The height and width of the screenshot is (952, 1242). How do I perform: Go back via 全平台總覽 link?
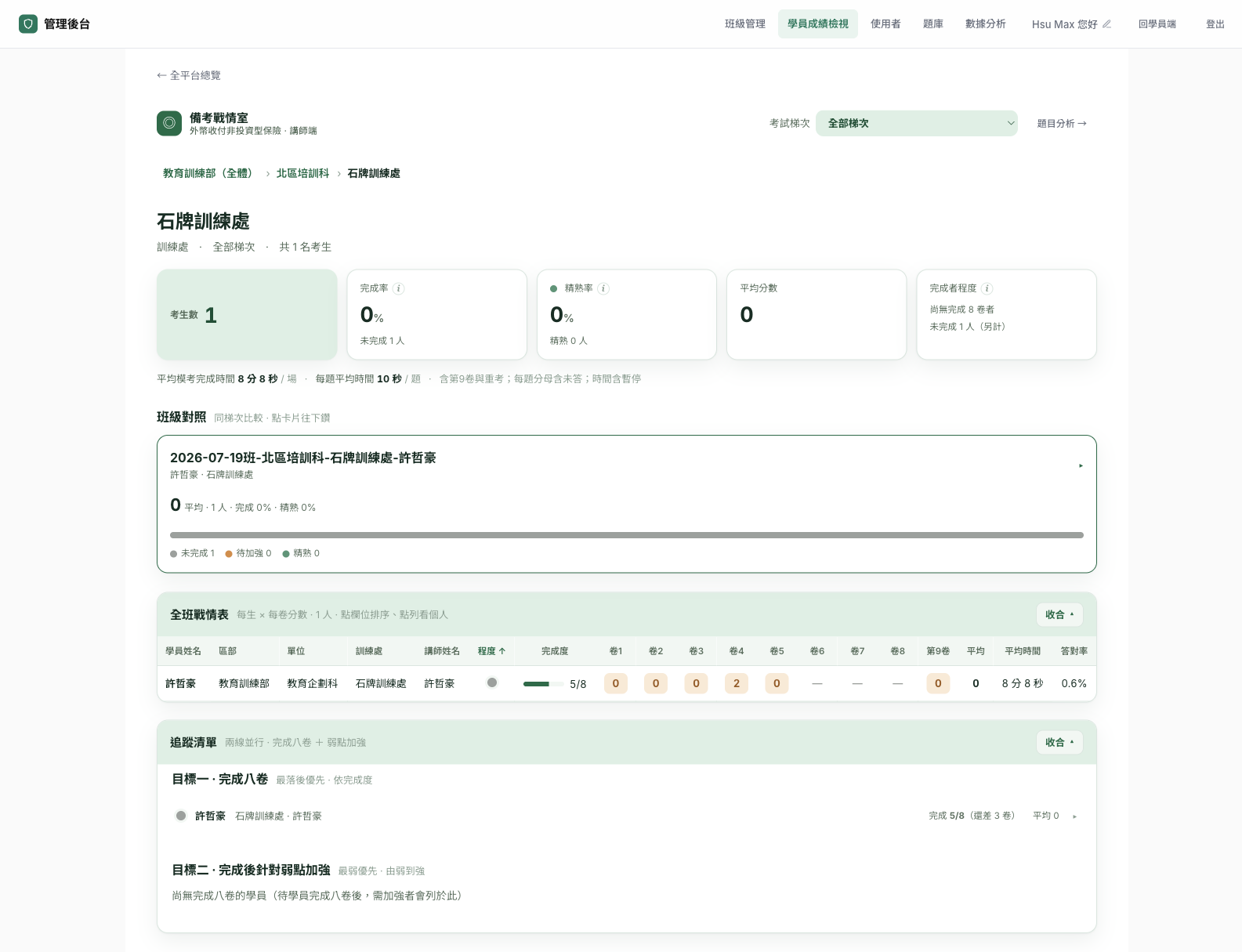click(x=189, y=75)
